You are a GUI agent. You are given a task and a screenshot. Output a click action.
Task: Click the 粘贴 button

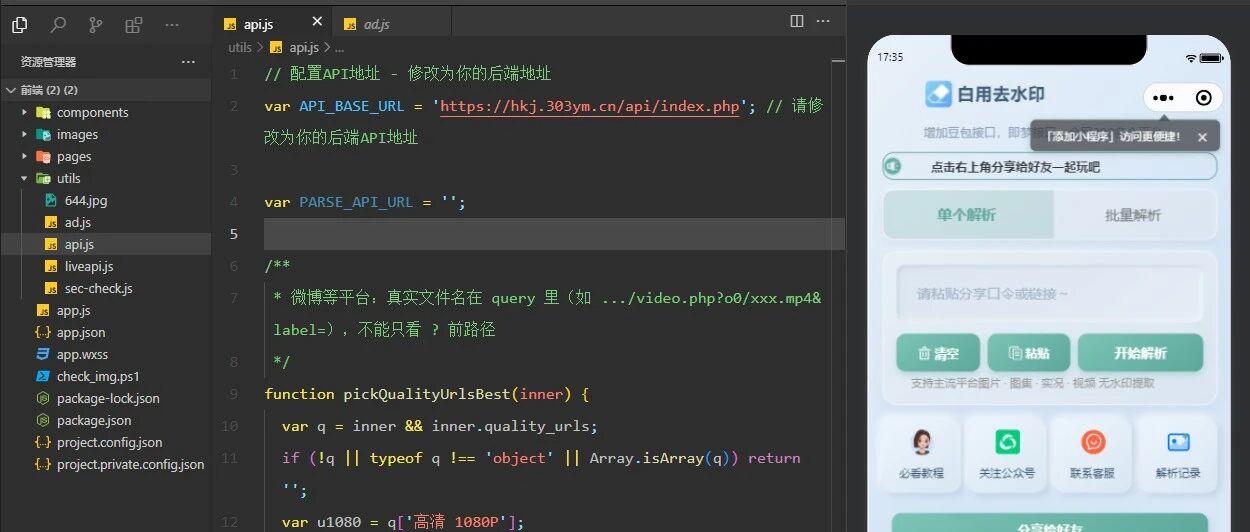click(x=1029, y=353)
